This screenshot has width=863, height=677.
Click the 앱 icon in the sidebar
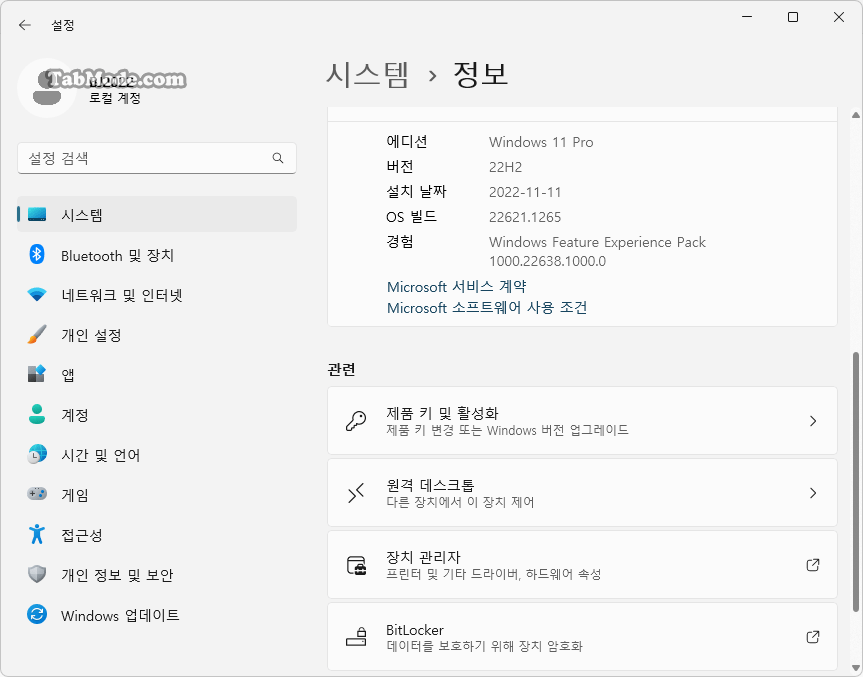37,374
